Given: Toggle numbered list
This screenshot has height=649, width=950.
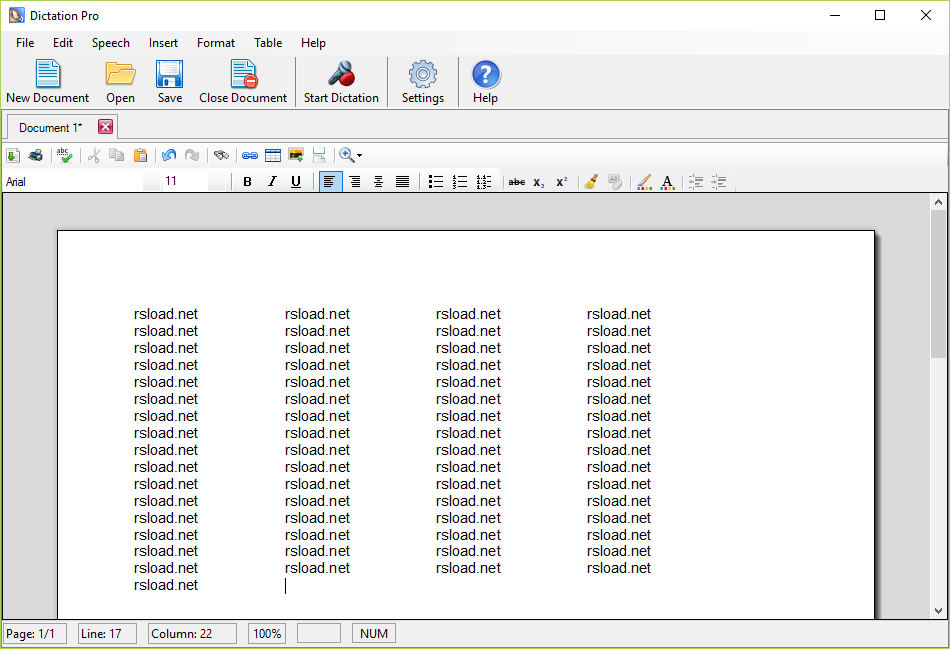Looking at the screenshot, I should [460, 182].
